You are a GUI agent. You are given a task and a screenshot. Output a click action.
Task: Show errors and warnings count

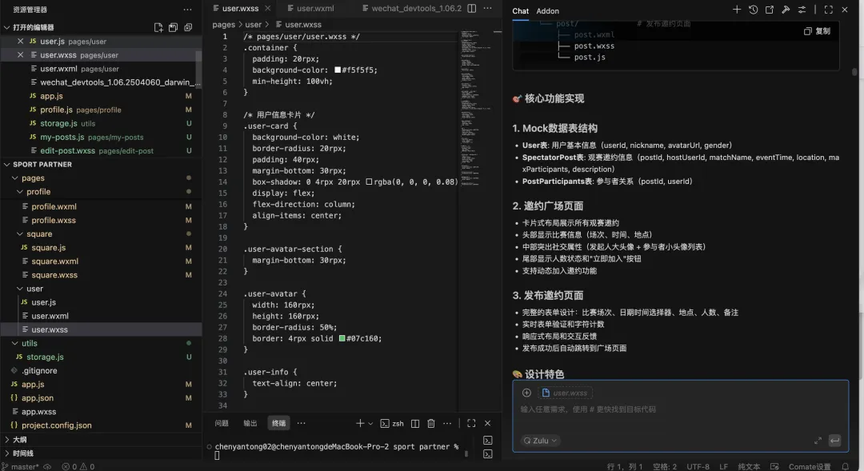tap(78, 467)
